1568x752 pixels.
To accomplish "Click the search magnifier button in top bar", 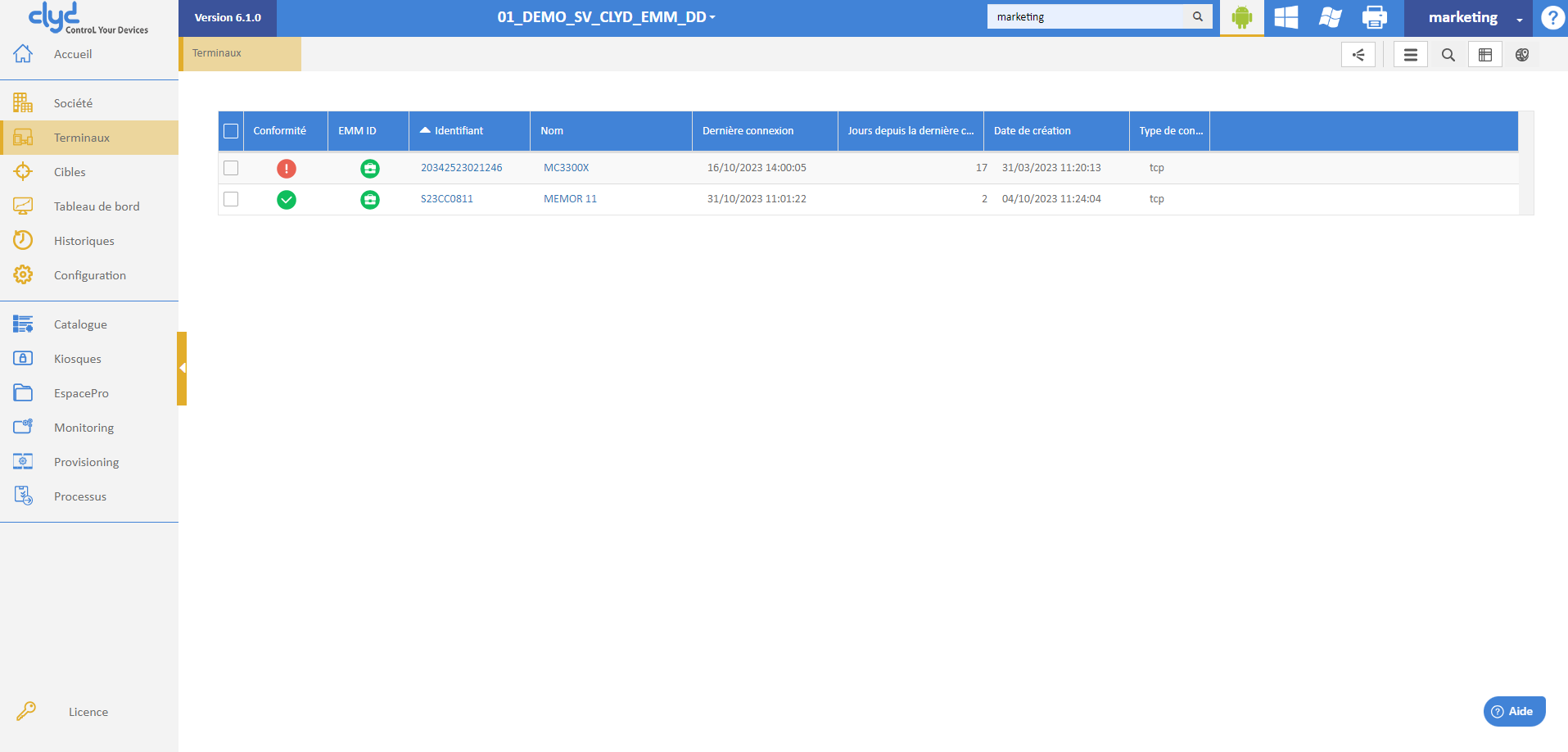I will (x=1198, y=16).
